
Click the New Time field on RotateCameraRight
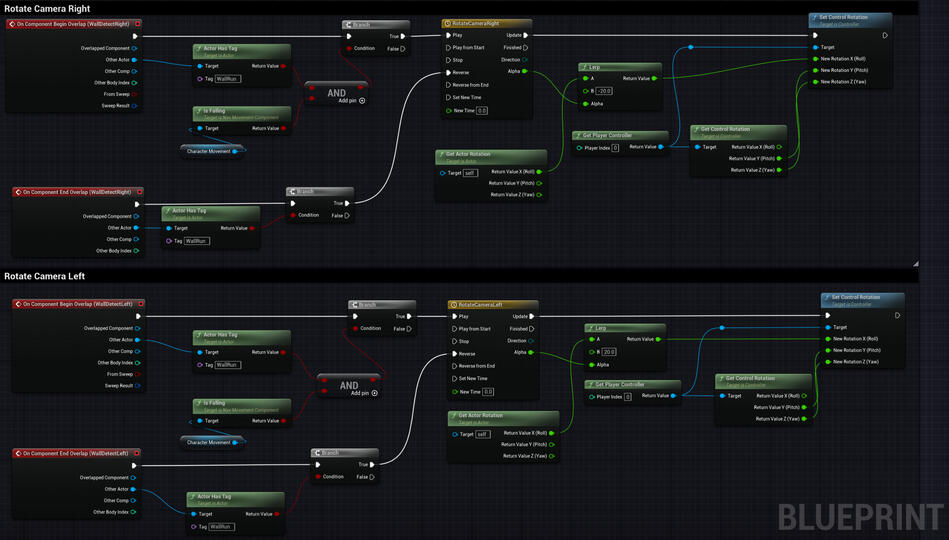481,111
